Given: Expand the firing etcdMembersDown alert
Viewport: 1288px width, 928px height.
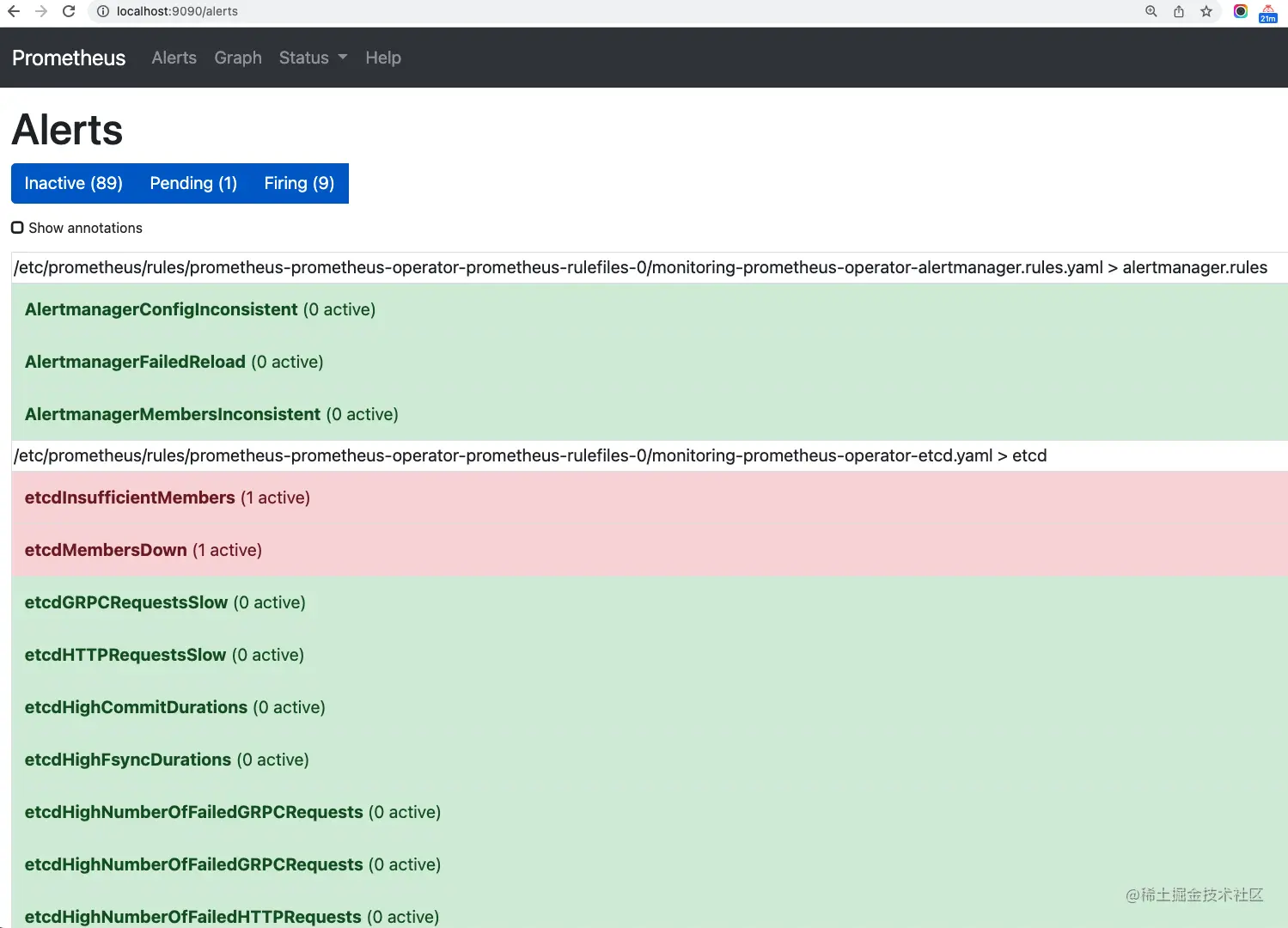Looking at the screenshot, I should 650,550.
